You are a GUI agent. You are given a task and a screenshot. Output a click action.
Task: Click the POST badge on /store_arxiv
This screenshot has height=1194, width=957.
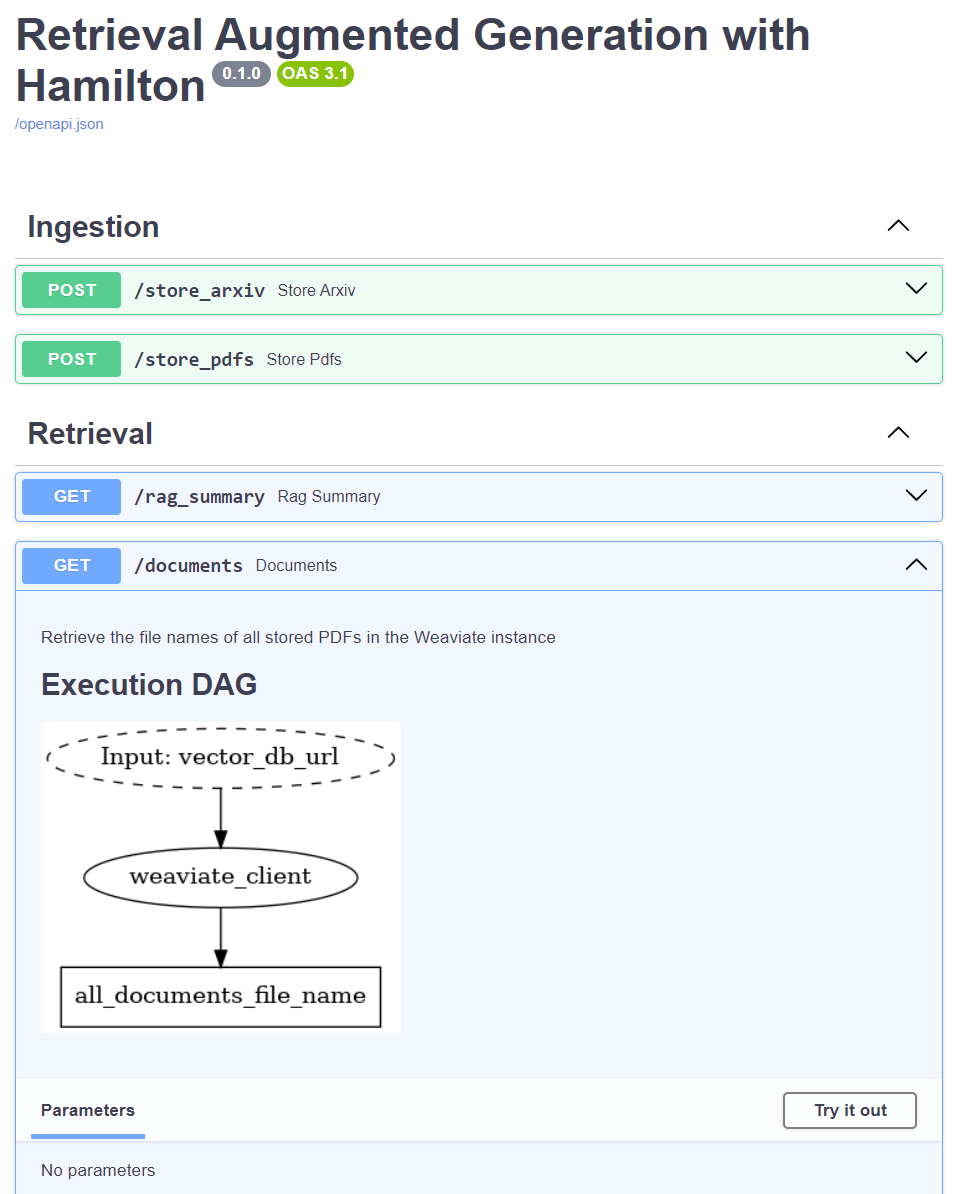point(70,289)
